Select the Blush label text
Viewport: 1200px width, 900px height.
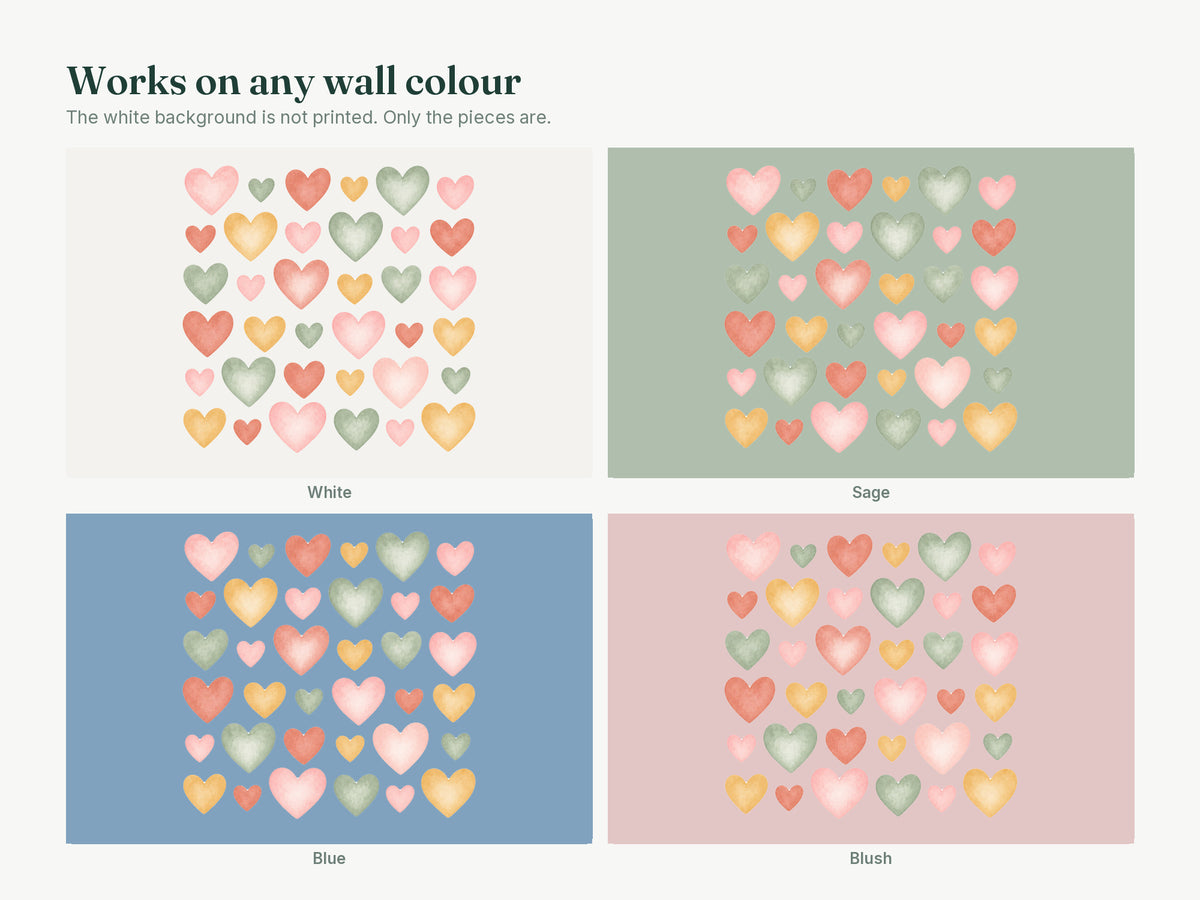871,858
